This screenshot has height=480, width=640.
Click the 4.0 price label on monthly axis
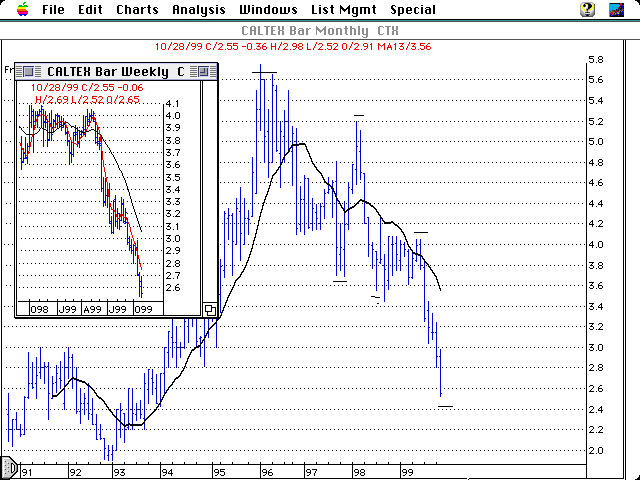pyautogui.click(x=596, y=244)
